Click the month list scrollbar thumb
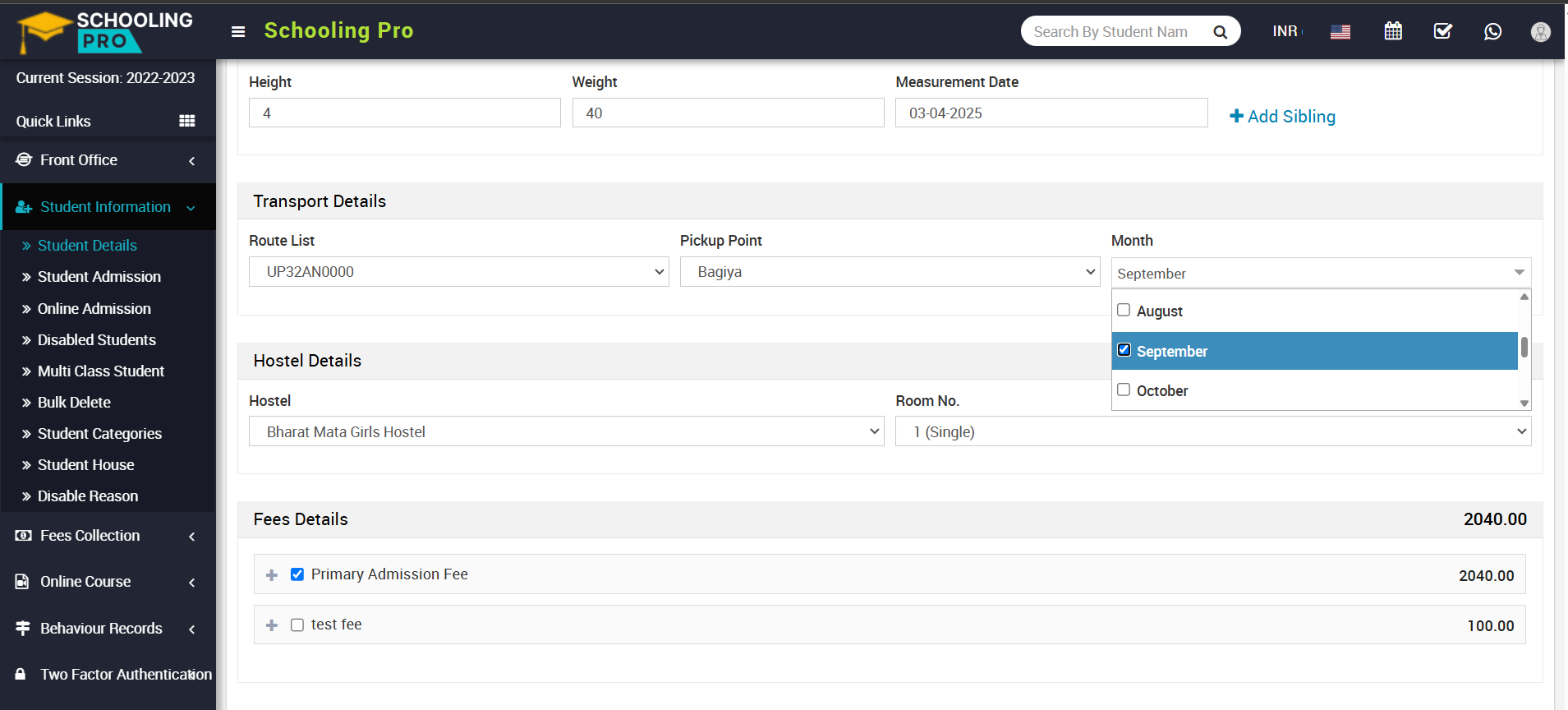 [1524, 347]
